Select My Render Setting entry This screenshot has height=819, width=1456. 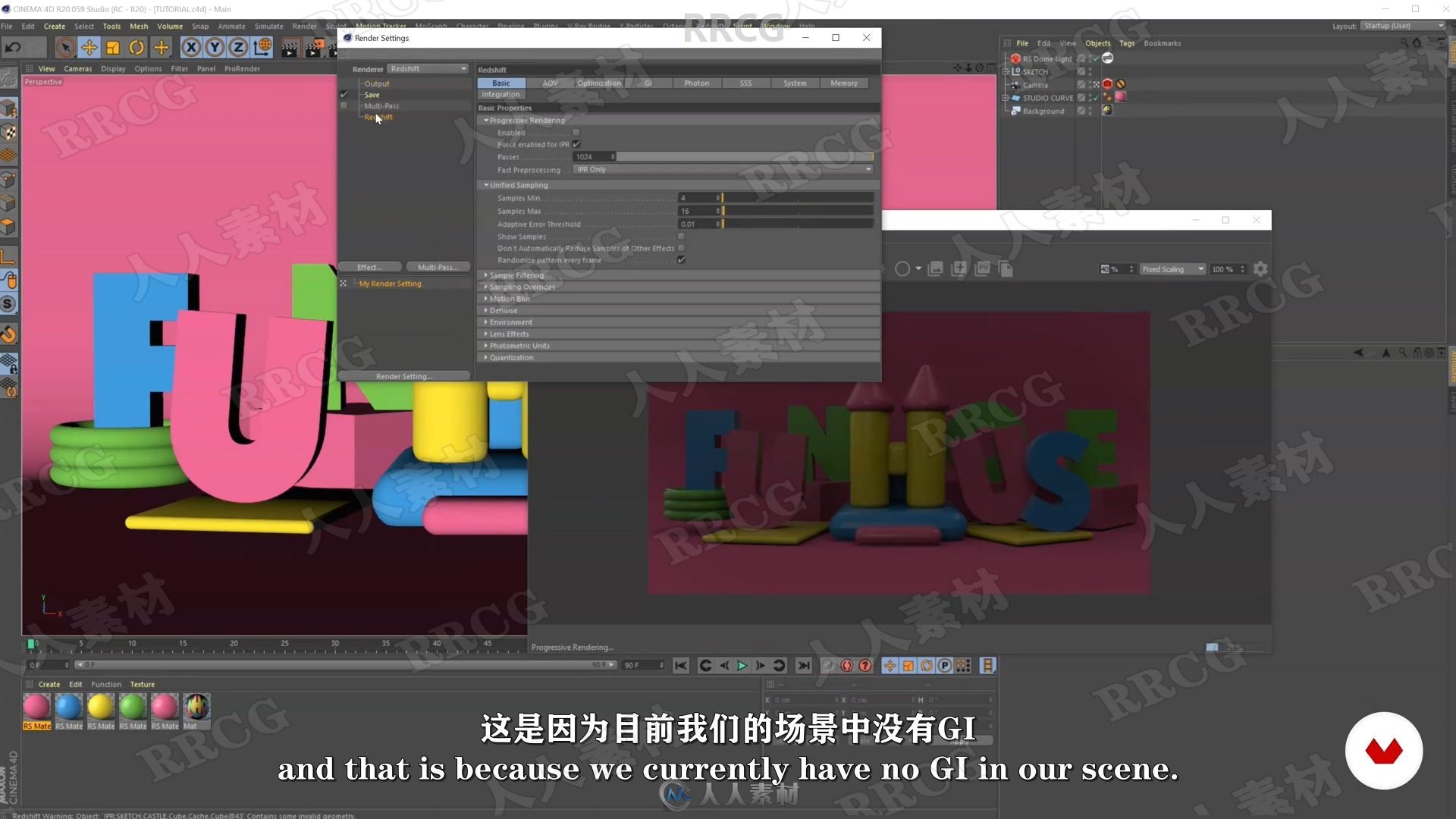(x=390, y=284)
